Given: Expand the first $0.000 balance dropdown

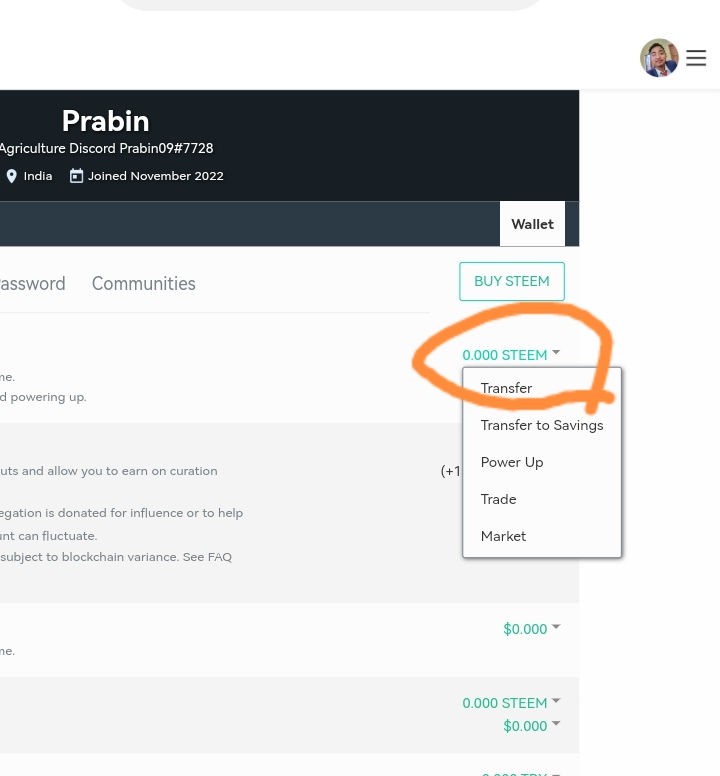Looking at the screenshot, I should (x=531, y=629).
